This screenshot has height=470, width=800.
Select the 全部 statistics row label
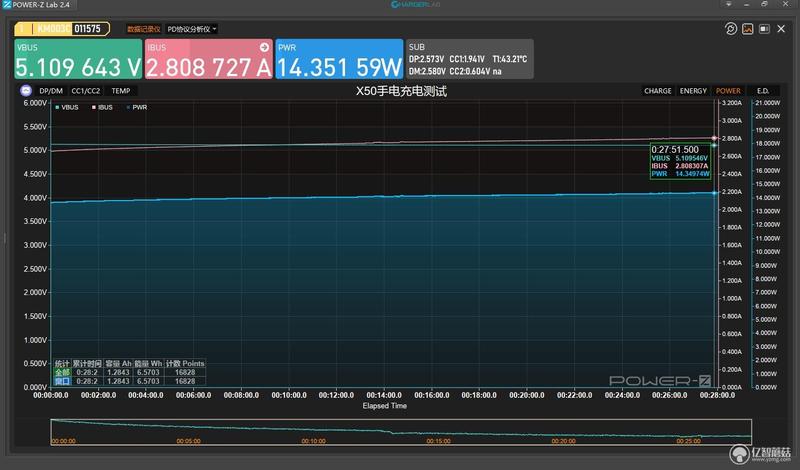click(x=62, y=373)
